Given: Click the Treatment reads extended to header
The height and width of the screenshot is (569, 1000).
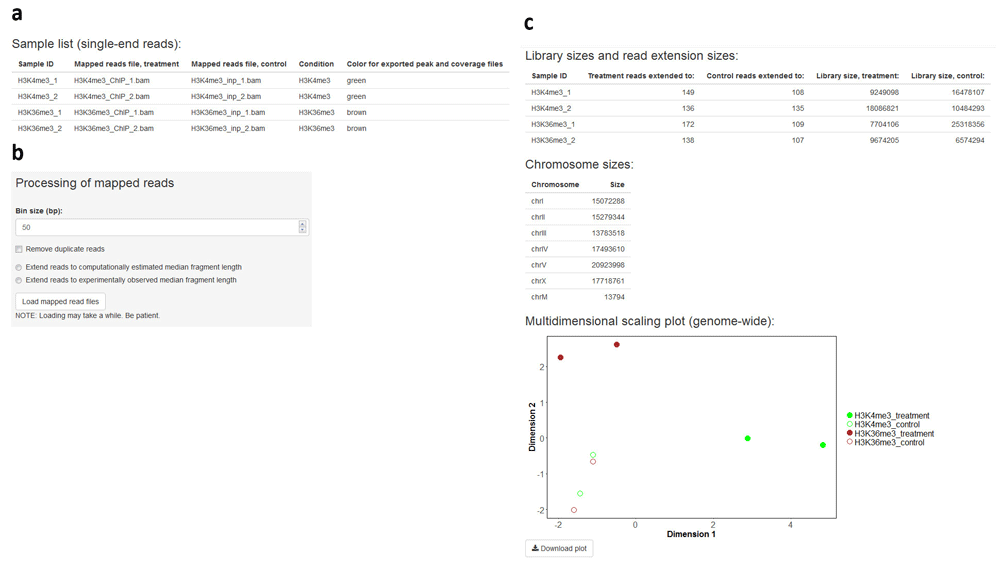Looking at the screenshot, I should [641, 76].
